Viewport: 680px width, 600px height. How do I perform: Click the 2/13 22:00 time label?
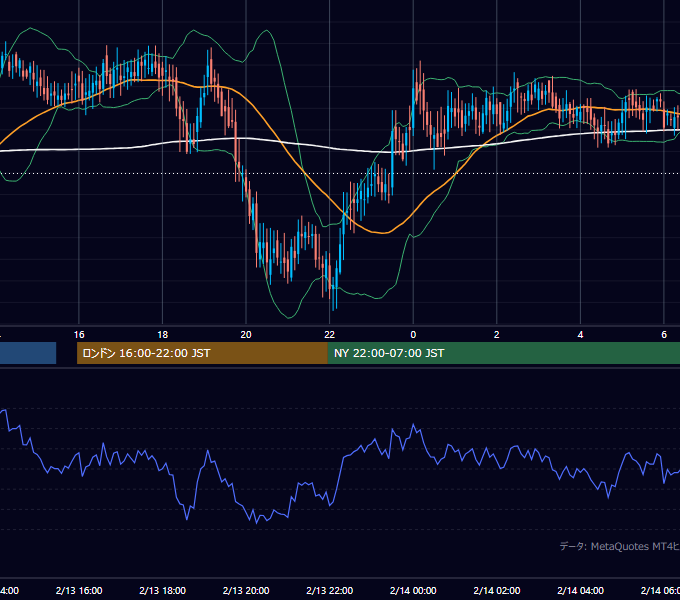pos(330,590)
